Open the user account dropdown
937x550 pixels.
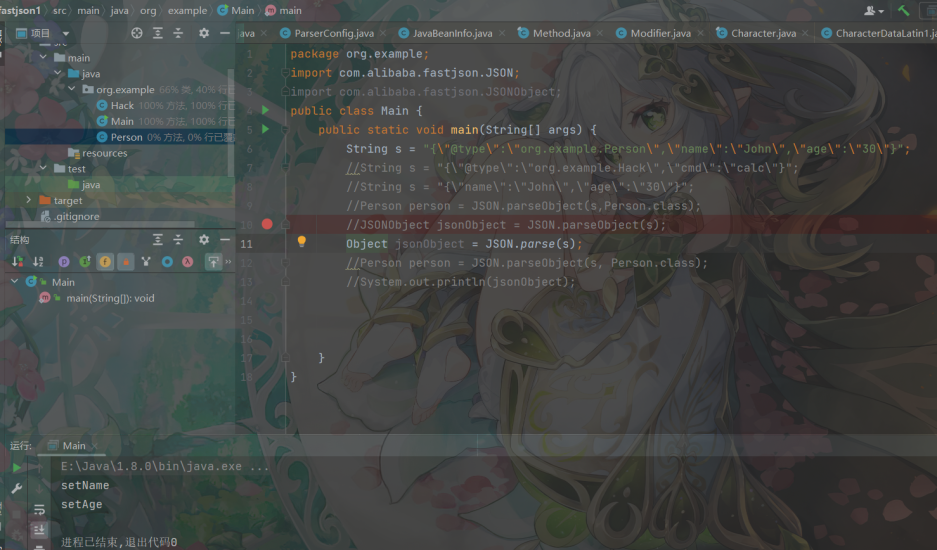tap(874, 11)
